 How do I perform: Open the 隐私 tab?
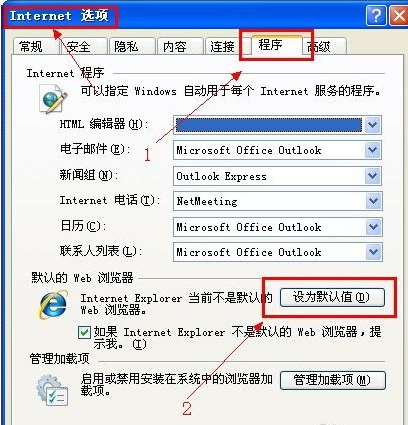click(132, 46)
